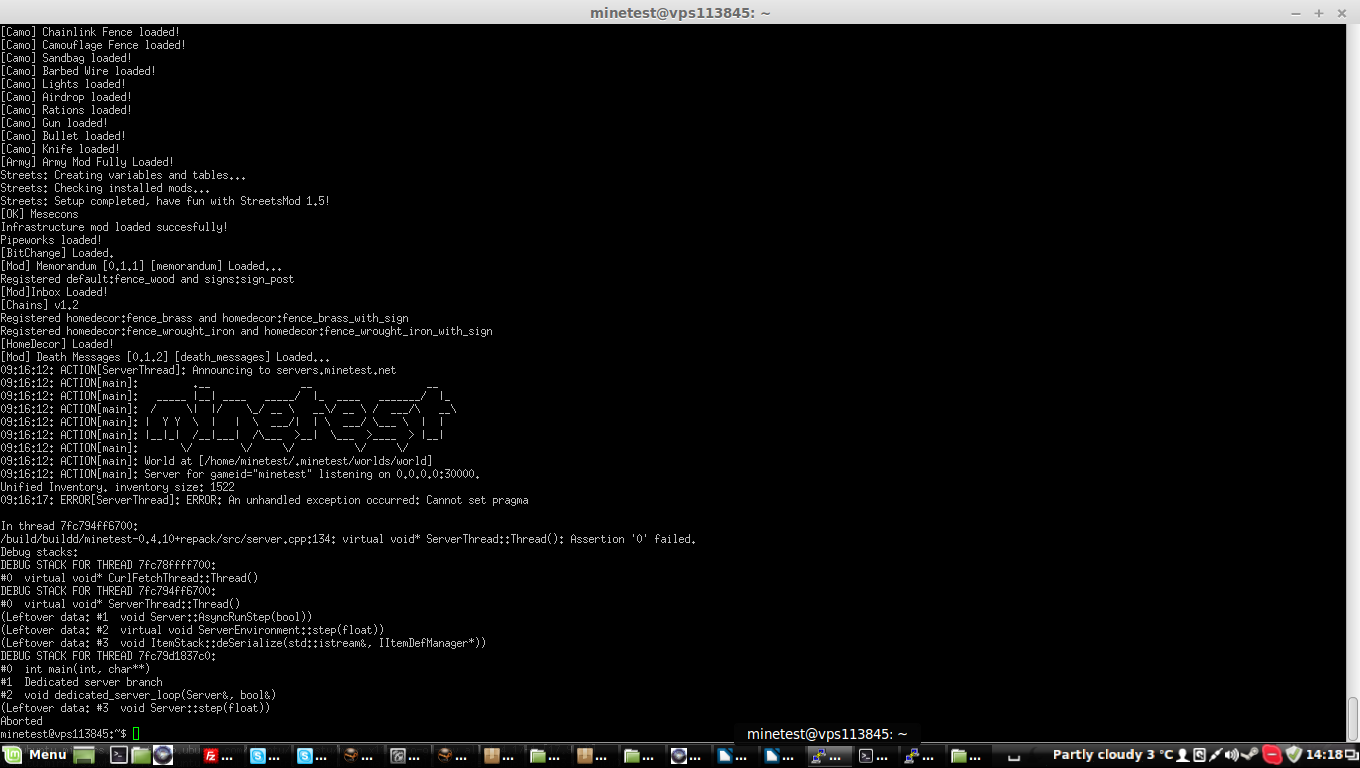Click the user account applet icon

coord(1182,755)
